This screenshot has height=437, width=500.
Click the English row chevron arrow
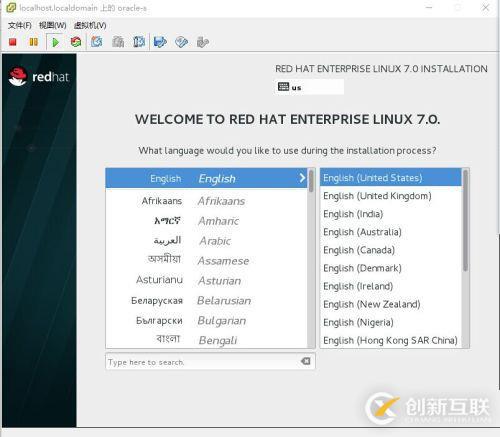pyautogui.click(x=302, y=178)
